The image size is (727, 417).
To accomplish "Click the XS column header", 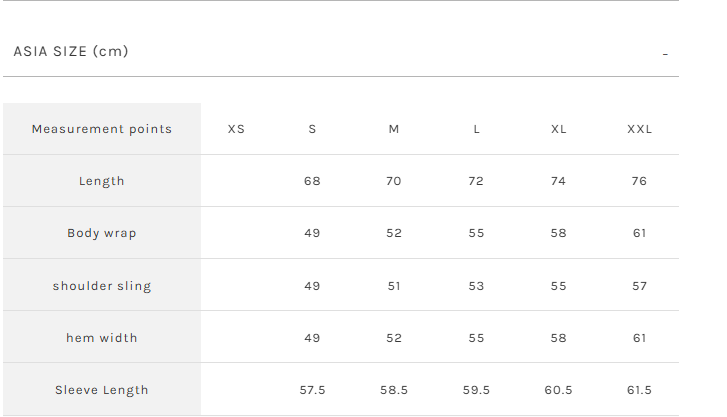I will tap(236, 129).
